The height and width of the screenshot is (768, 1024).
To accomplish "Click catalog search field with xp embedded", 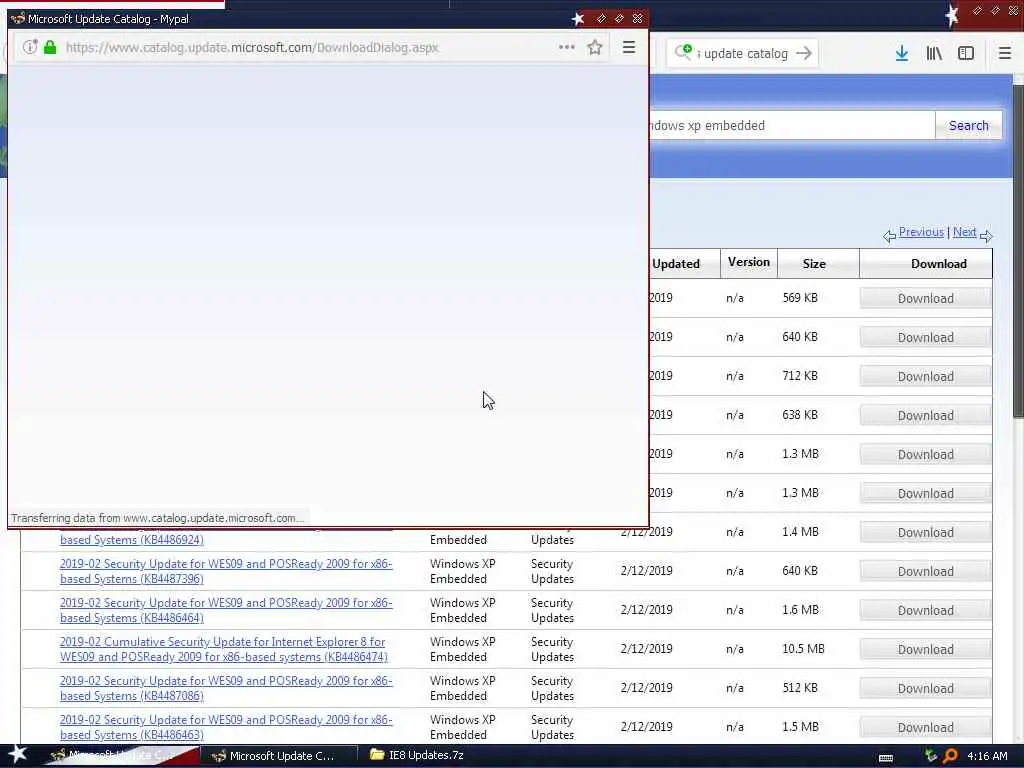I will tap(792, 125).
